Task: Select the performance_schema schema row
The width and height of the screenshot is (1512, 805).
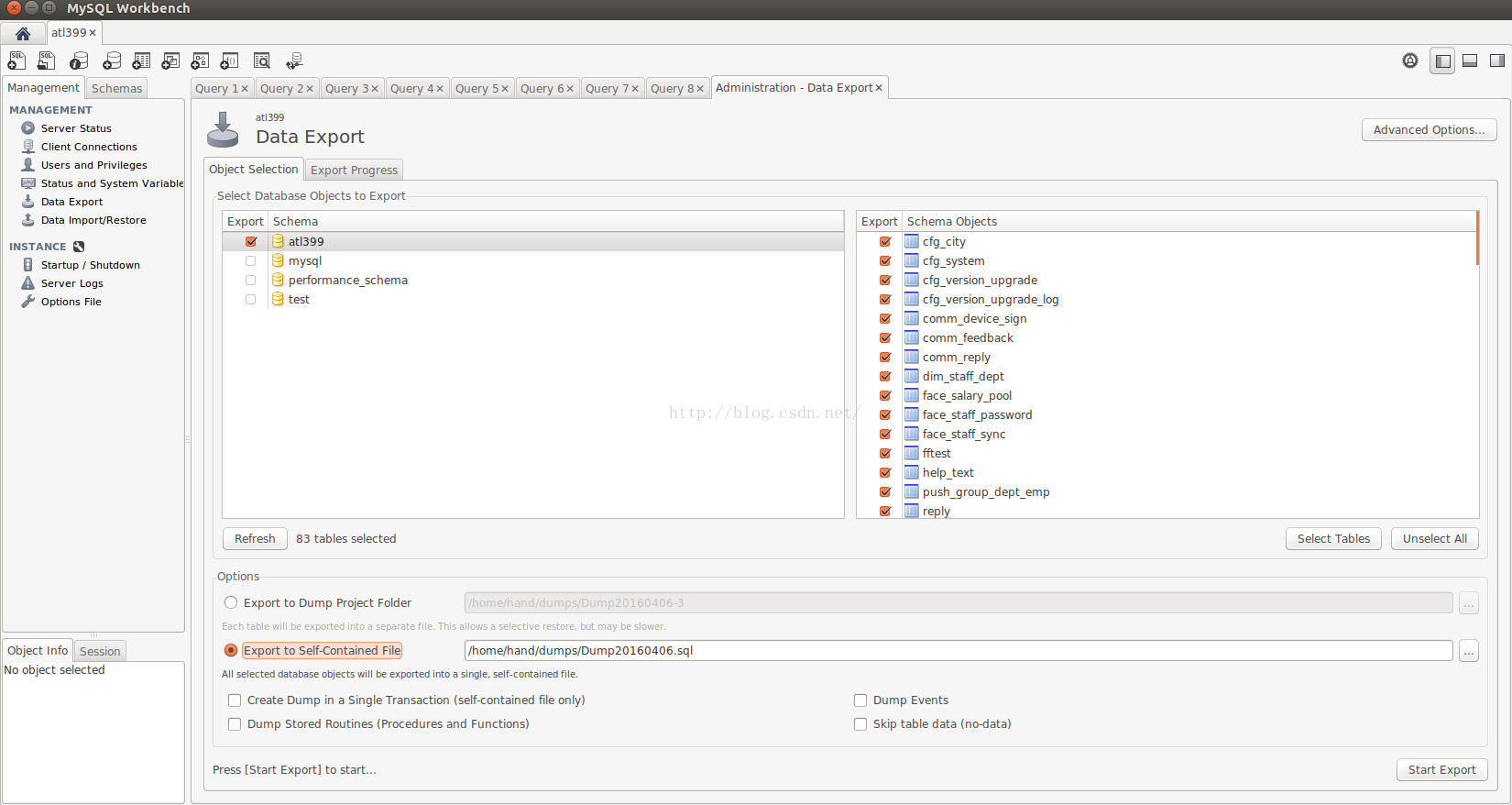Action: pyautogui.click(x=532, y=281)
